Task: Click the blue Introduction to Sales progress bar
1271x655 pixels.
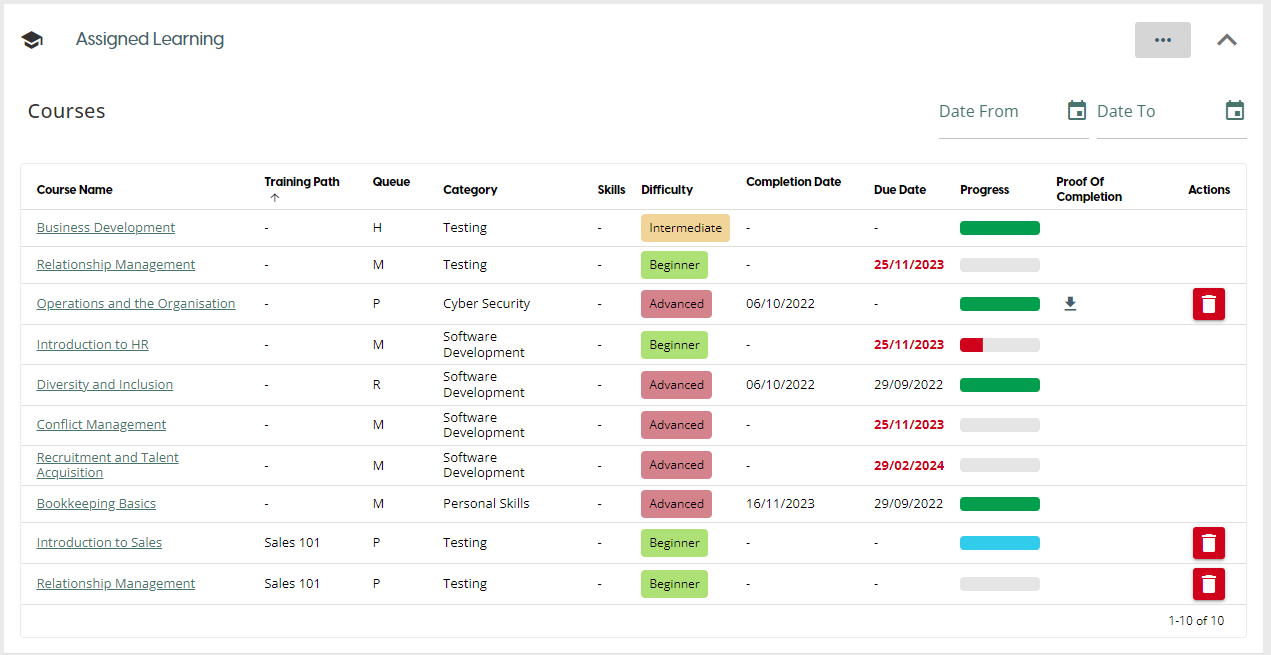Action: [x=999, y=543]
